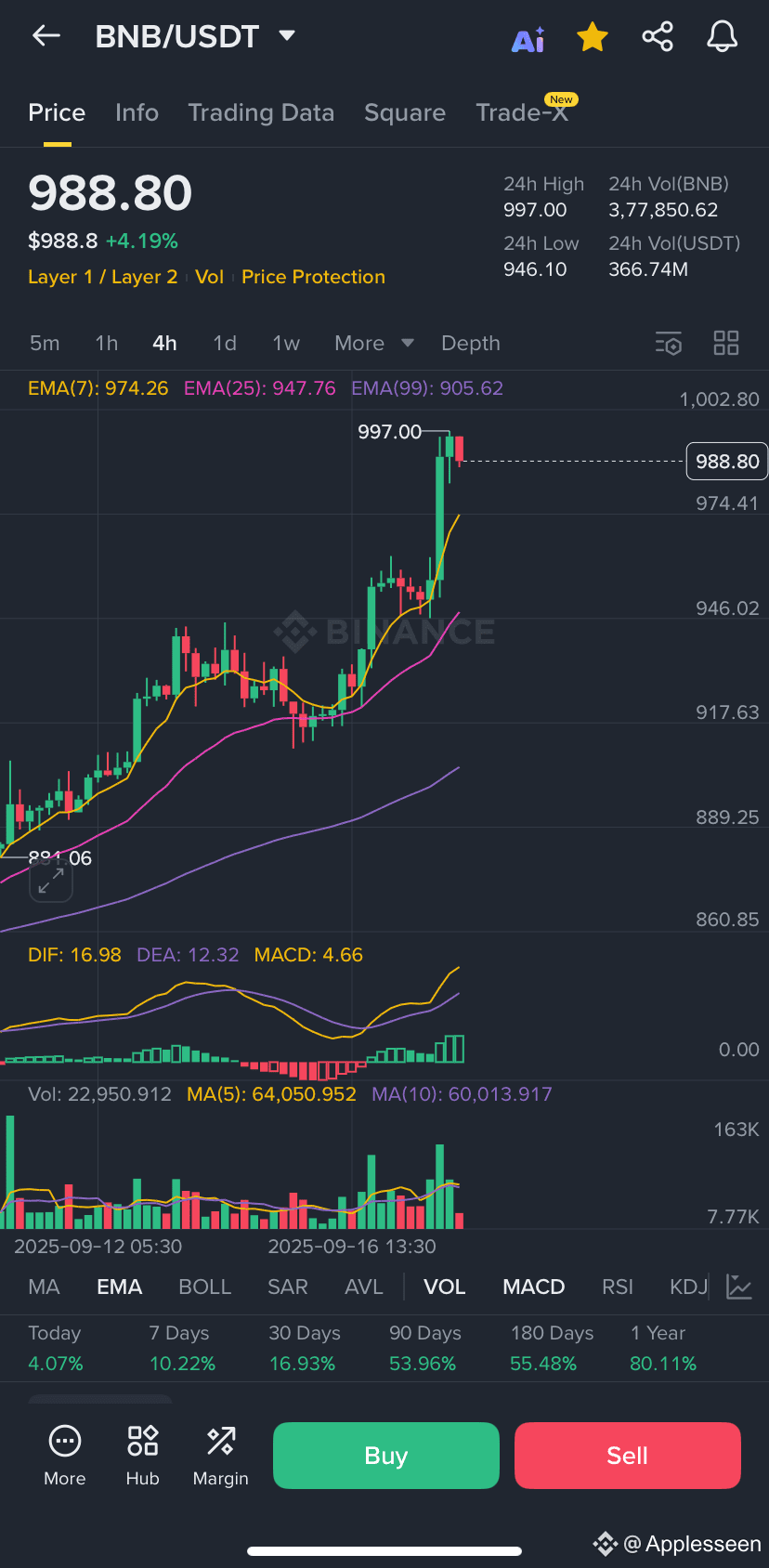Tap the large 988.80 price headline
The image size is (769, 1568).
(x=110, y=193)
